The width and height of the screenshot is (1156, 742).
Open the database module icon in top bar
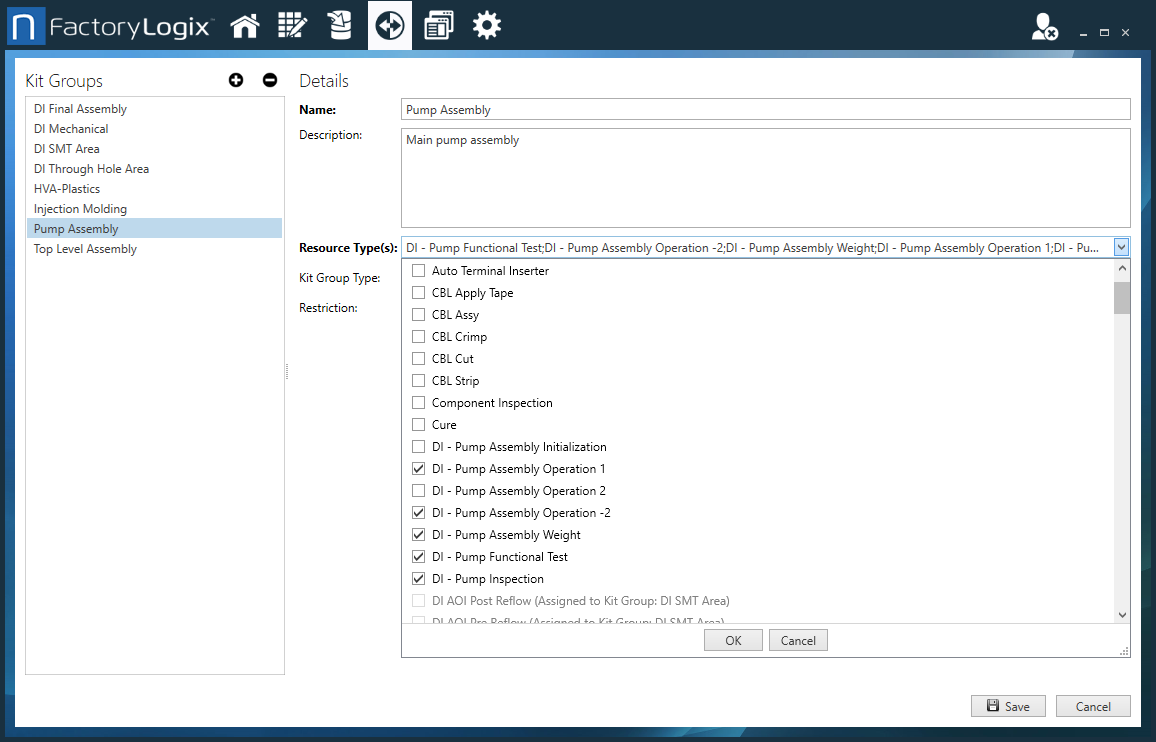click(341, 26)
